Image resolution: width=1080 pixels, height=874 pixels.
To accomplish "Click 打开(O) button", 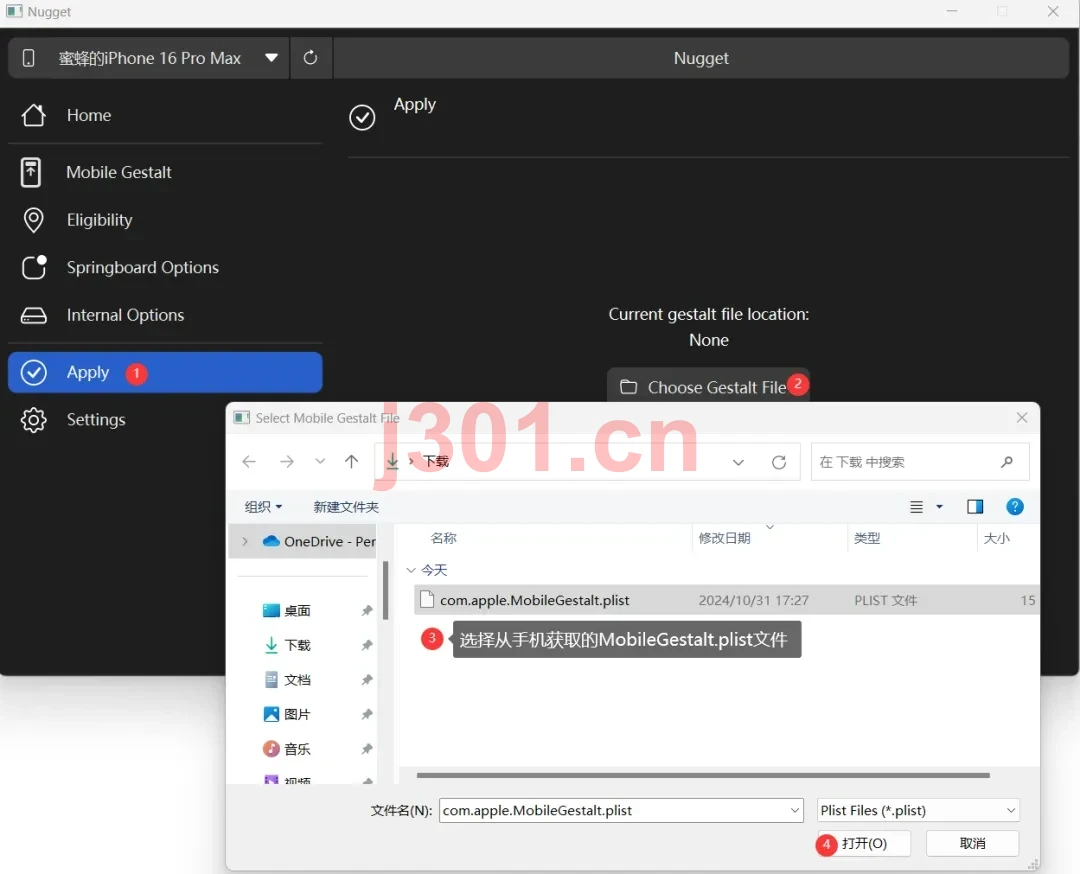I will coord(864,844).
